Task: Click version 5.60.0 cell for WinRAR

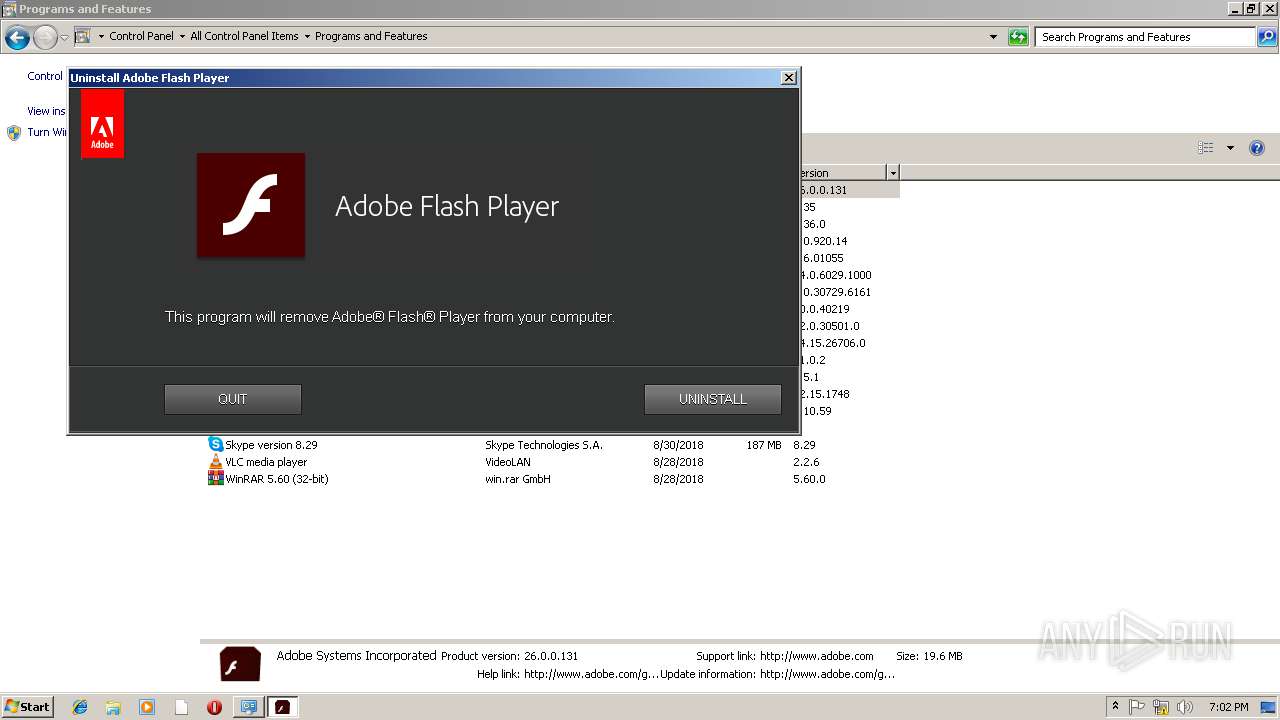Action: point(809,479)
